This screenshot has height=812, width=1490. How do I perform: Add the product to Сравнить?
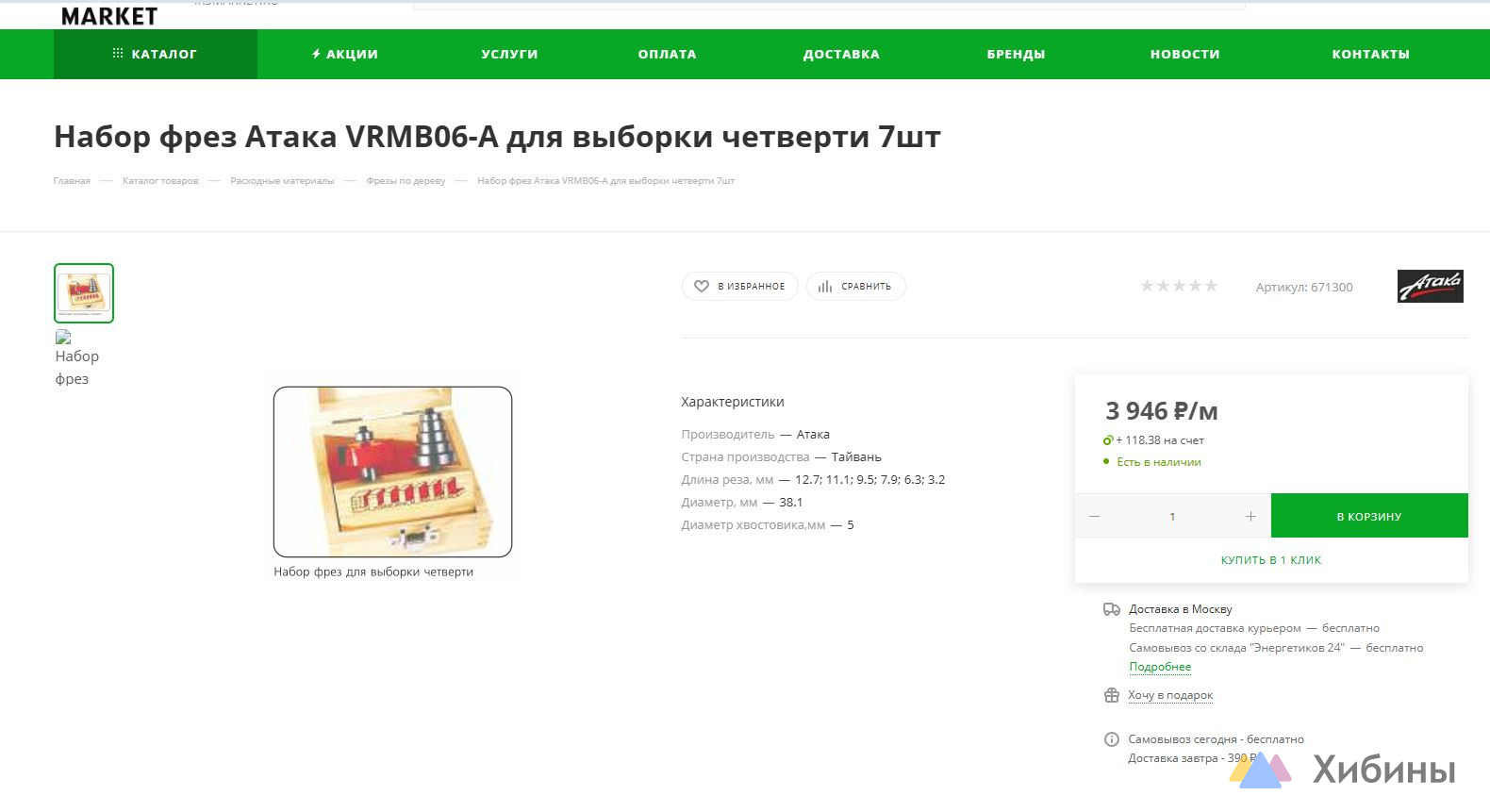(x=855, y=286)
